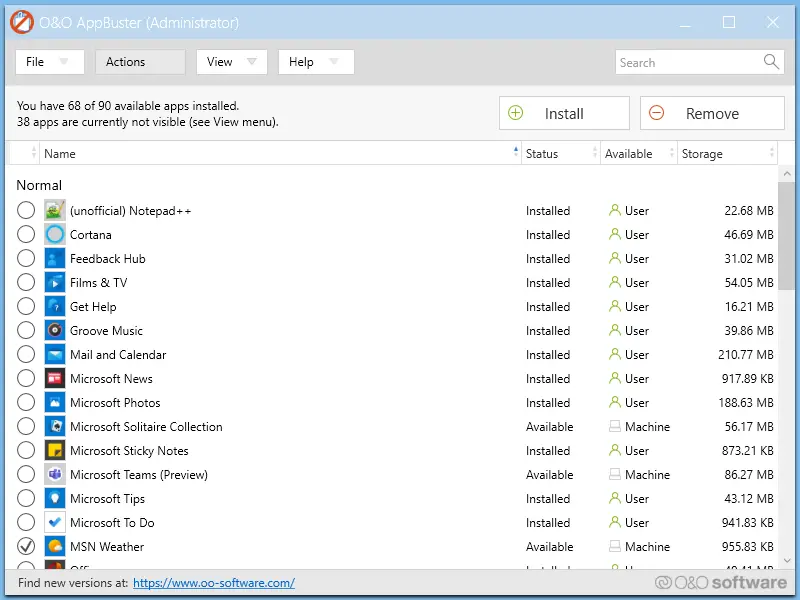This screenshot has height=600, width=800.
Task: Sort the list by Status column
Action: [x=561, y=153]
